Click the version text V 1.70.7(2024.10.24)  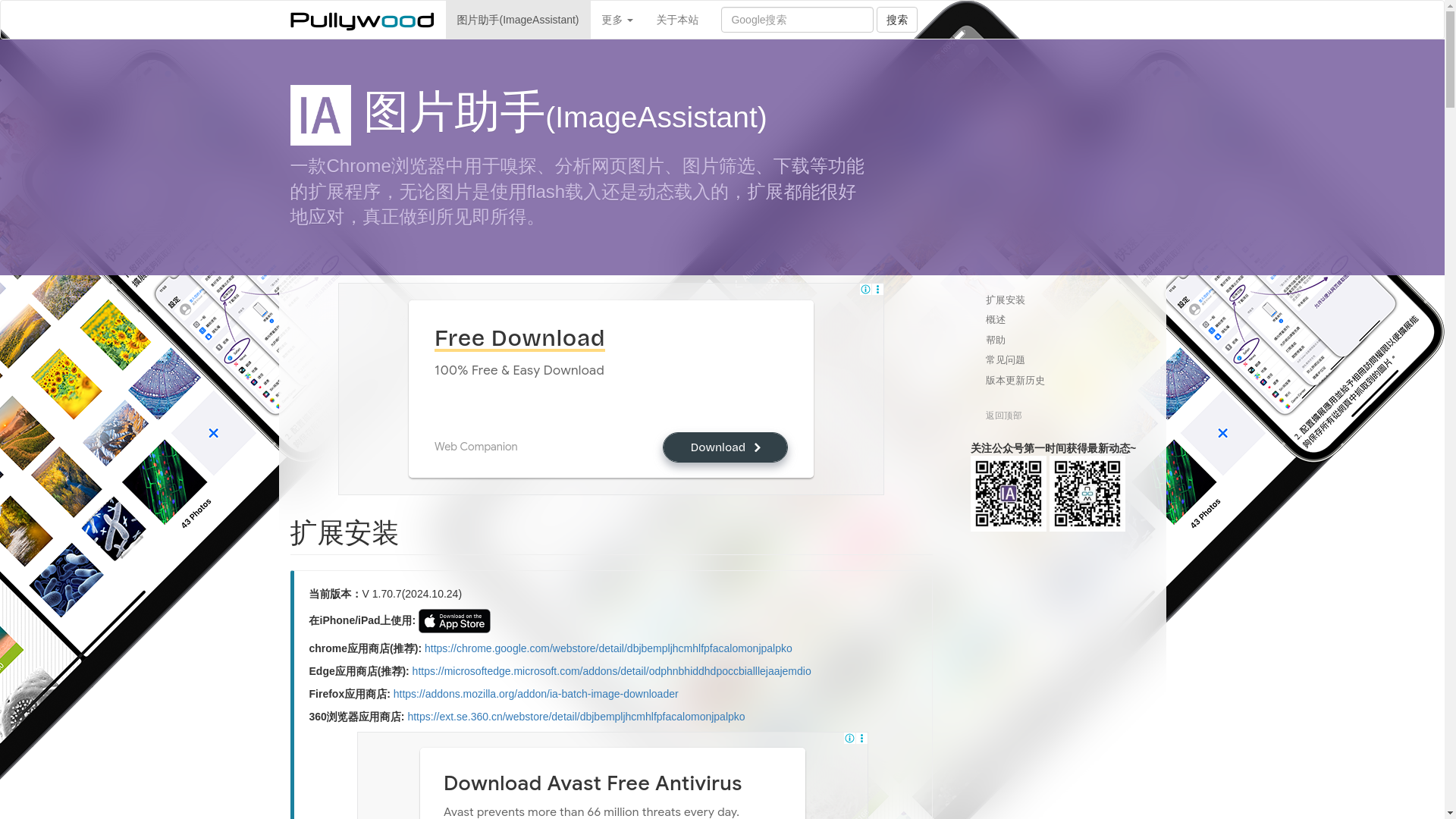pos(412,594)
